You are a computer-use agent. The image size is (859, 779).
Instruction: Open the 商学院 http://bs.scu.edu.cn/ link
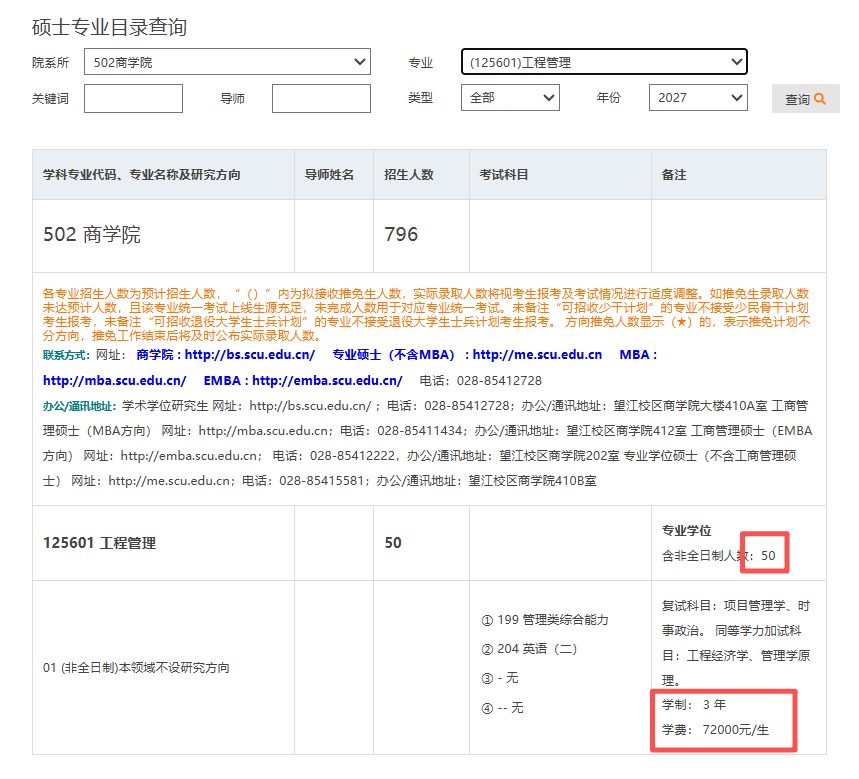(x=226, y=355)
